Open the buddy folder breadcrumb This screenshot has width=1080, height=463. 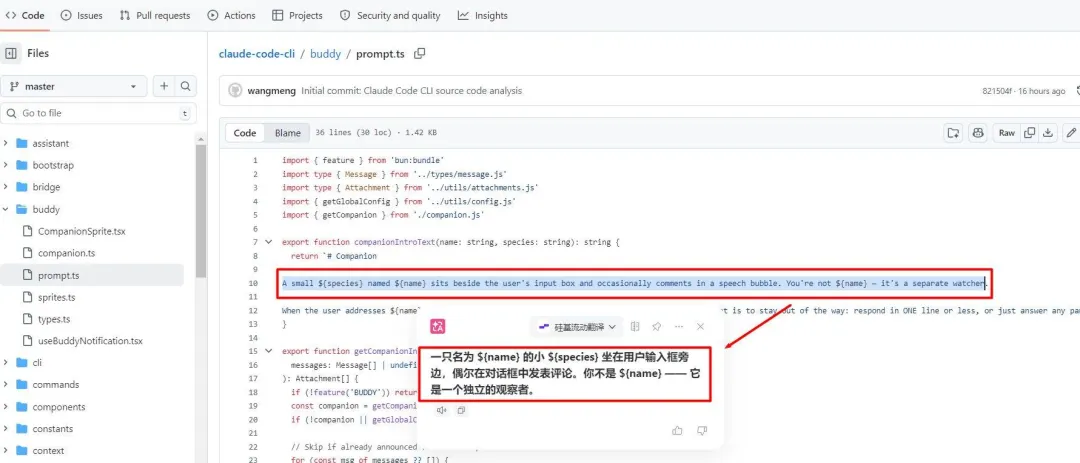click(x=325, y=54)
